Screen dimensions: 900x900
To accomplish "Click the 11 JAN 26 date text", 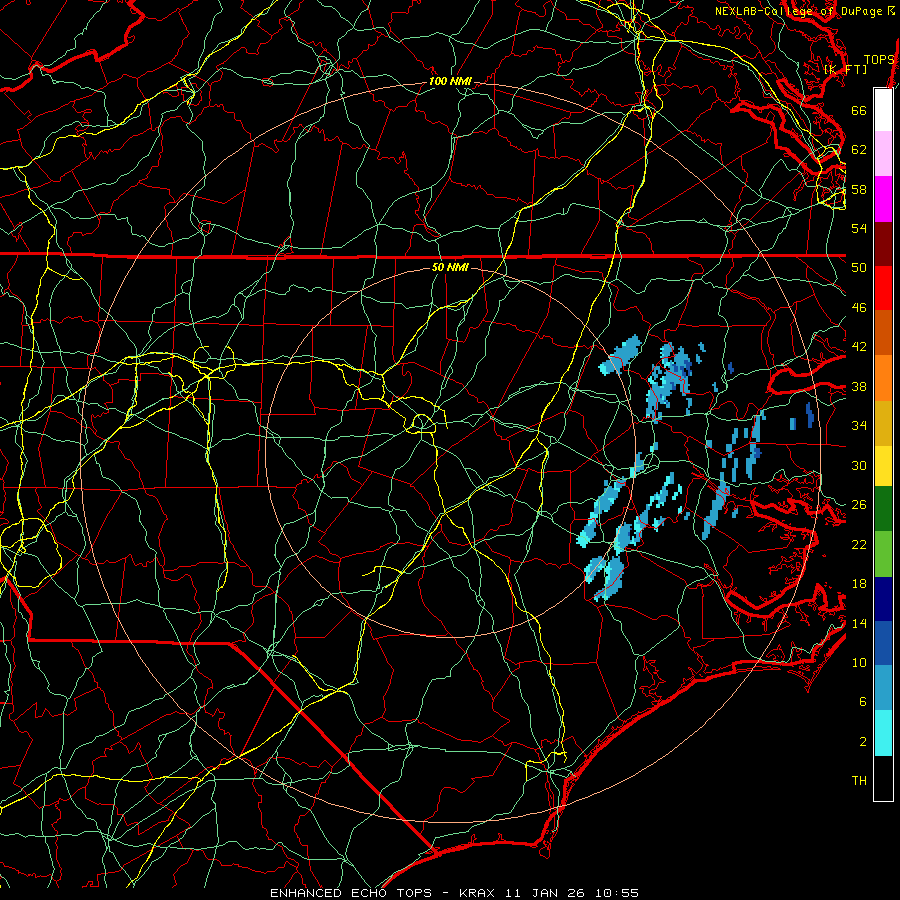I will pyautogui.click(x=545, y=893).
